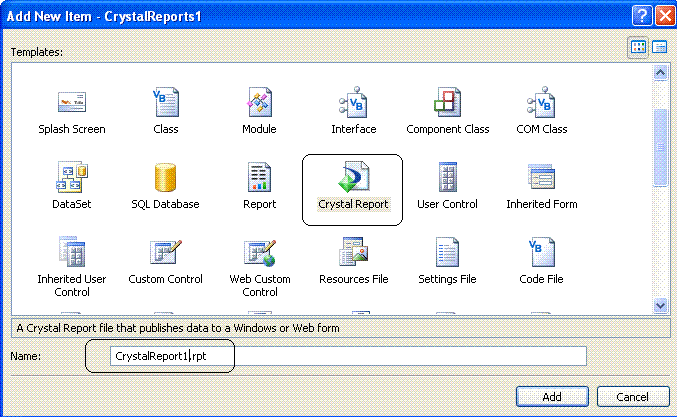Pick the Interface template icon
Image resolution: width=677 pixels, height=417 pixels.
[x=353, y=102]
